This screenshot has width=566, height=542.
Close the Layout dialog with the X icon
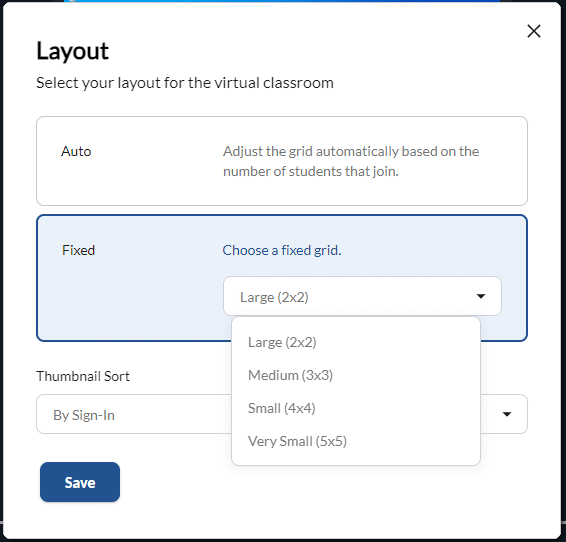click(534, 31)
